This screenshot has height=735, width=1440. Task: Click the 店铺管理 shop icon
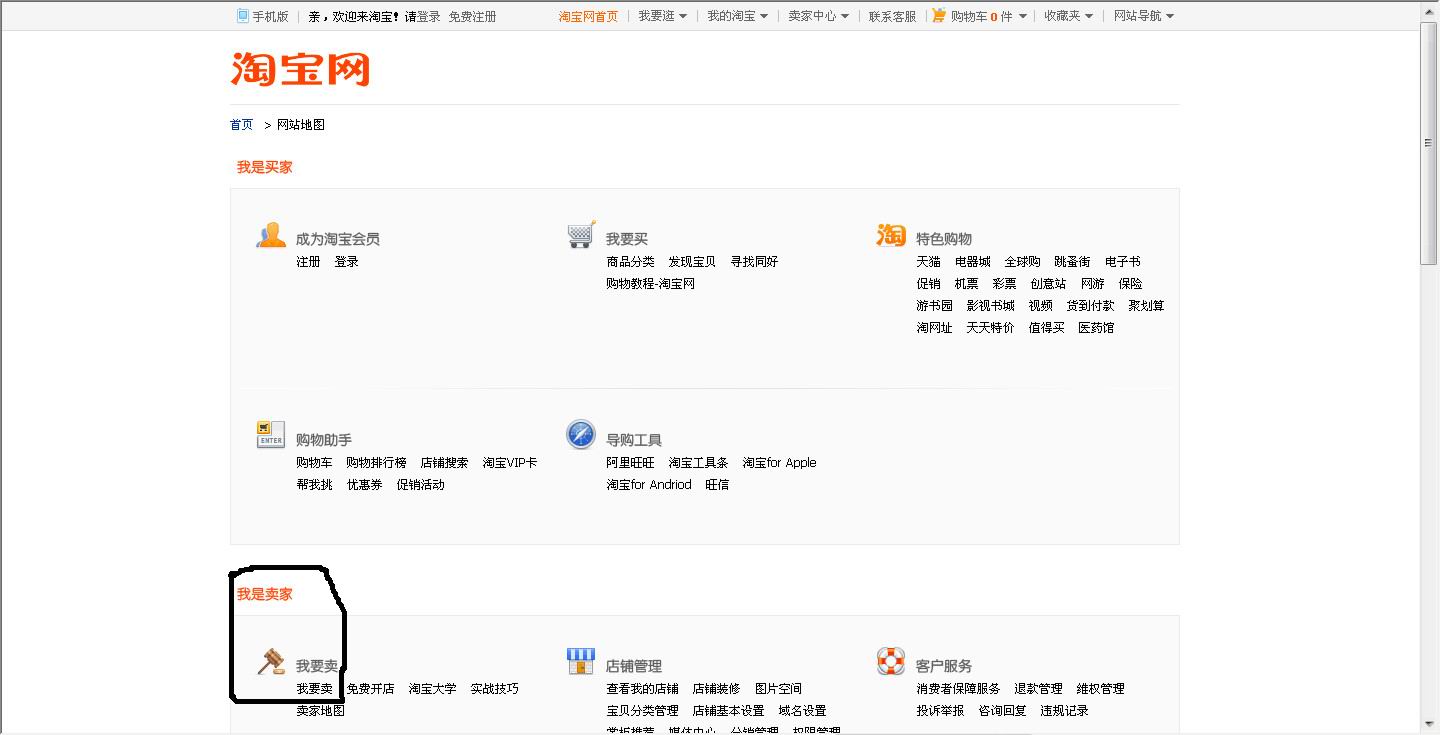pyautogui.click(x=581, y=661)
